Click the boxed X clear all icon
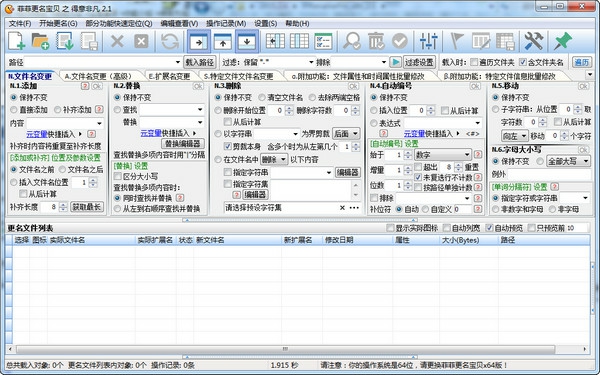 pos(141,41)
